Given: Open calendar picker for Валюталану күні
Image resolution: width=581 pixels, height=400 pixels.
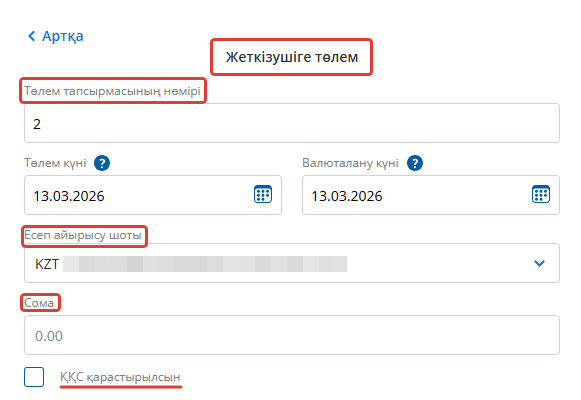Looking at the screenshot, I should click(541, 194).
